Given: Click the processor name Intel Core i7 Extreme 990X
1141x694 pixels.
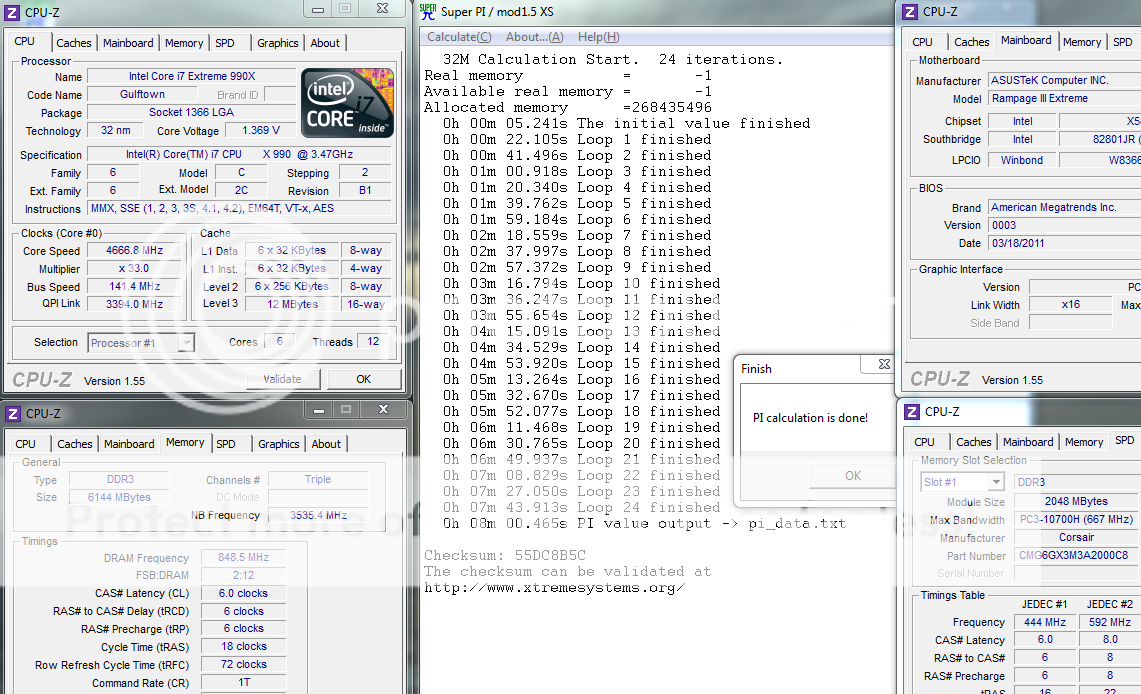Looking at the screenshot, I should click(192, 76).
